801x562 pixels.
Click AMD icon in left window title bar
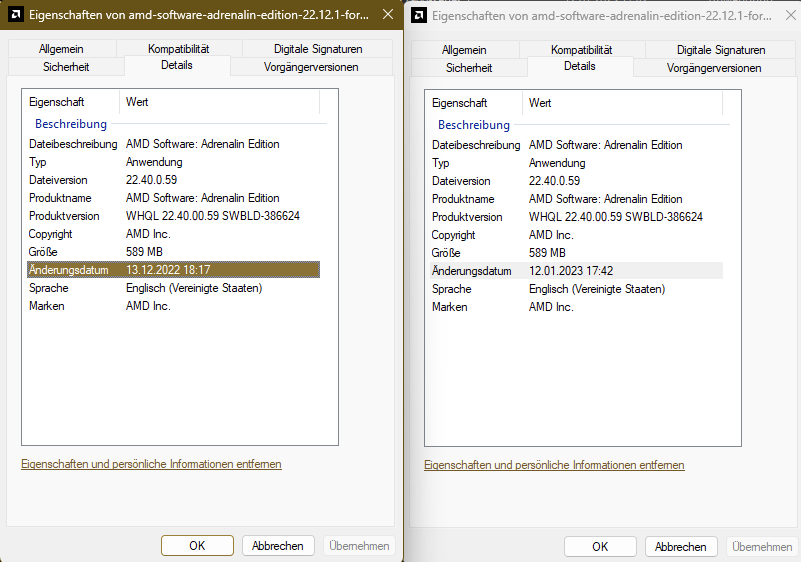(x=16, y=14)
